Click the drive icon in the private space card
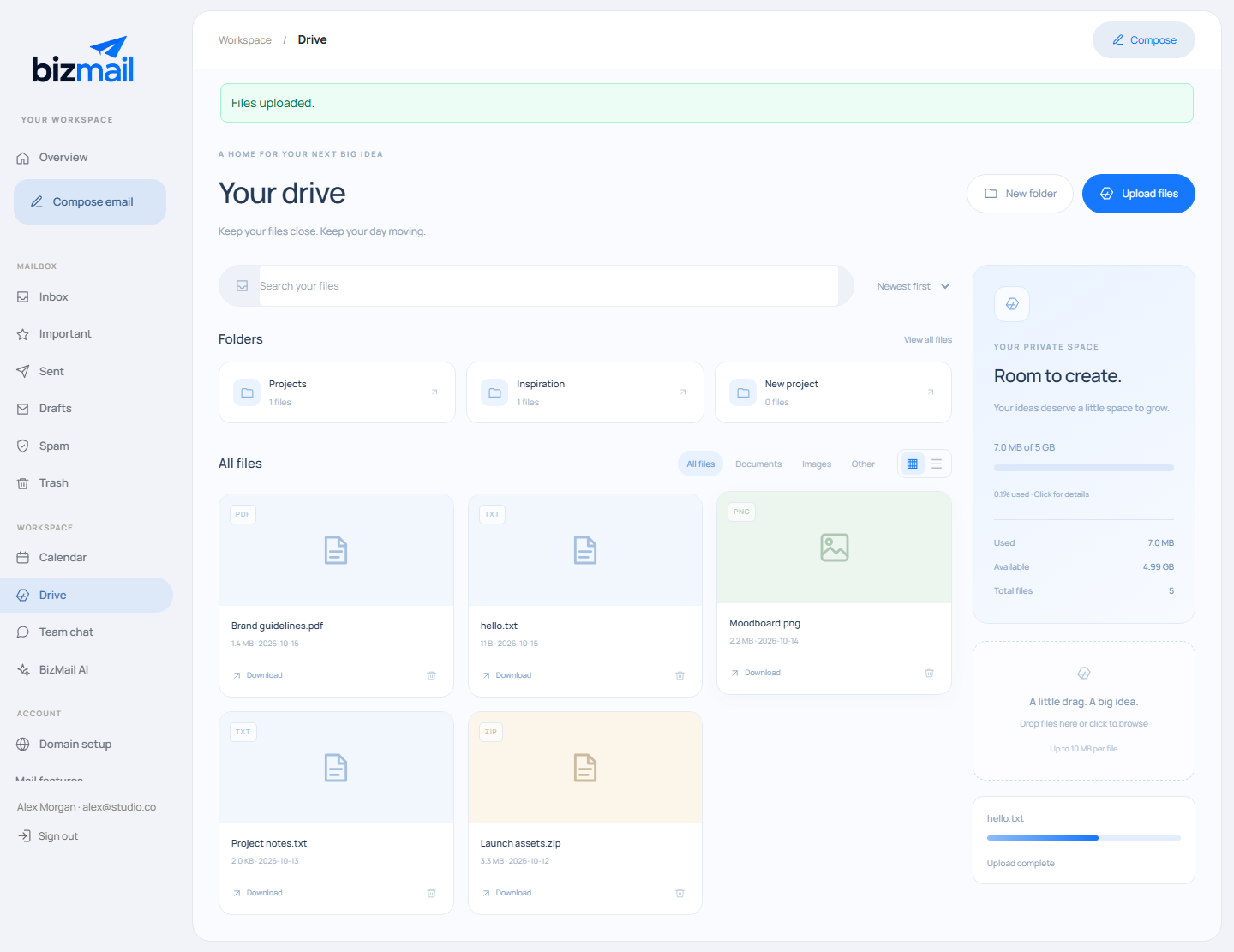This screenshot has height=952, width=1234. 1012,304
